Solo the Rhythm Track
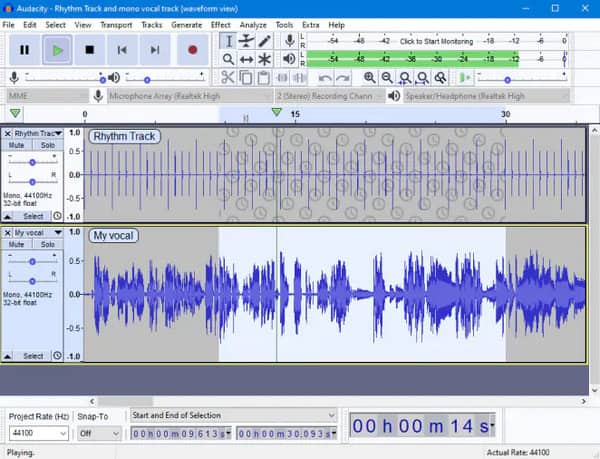600x459 pixels. [47, 145]
